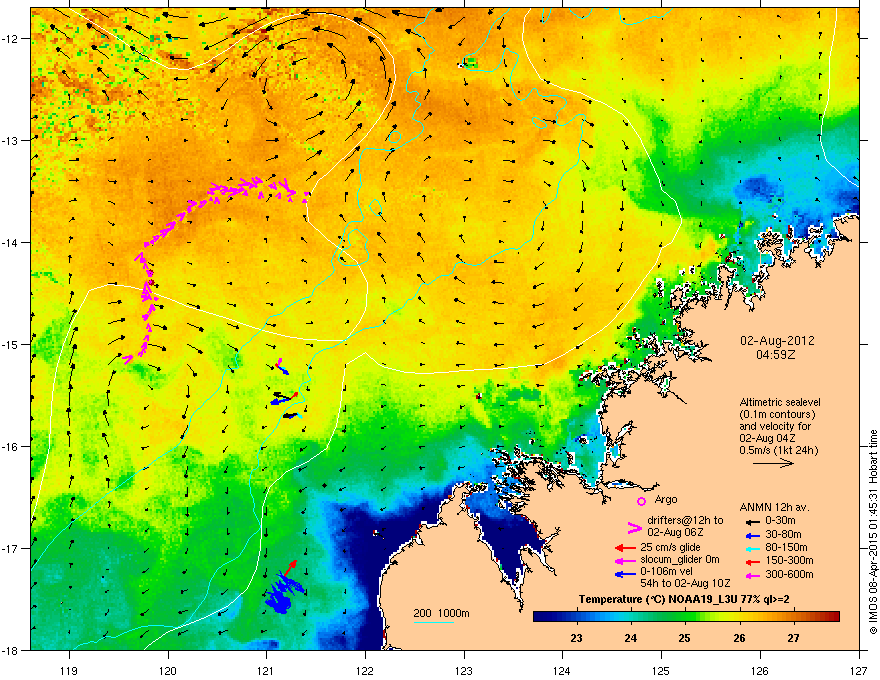Viewport: 880px width, 680px height.
Task: Click the '30-80m' depth label
Action: pyautogui.click(x=783, y=535)
